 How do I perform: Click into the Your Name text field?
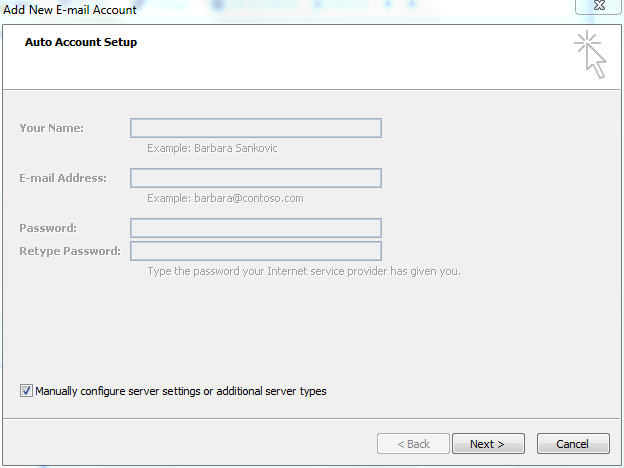(x=256, y=128)
